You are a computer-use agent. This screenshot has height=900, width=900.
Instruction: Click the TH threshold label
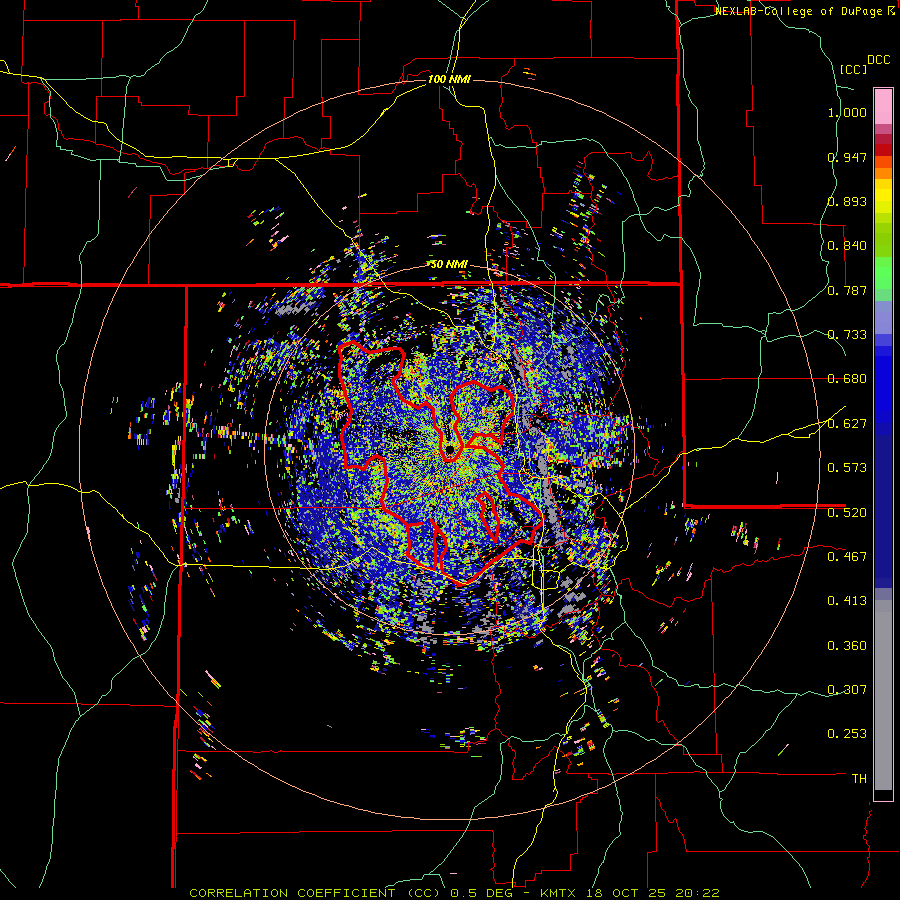859,779
